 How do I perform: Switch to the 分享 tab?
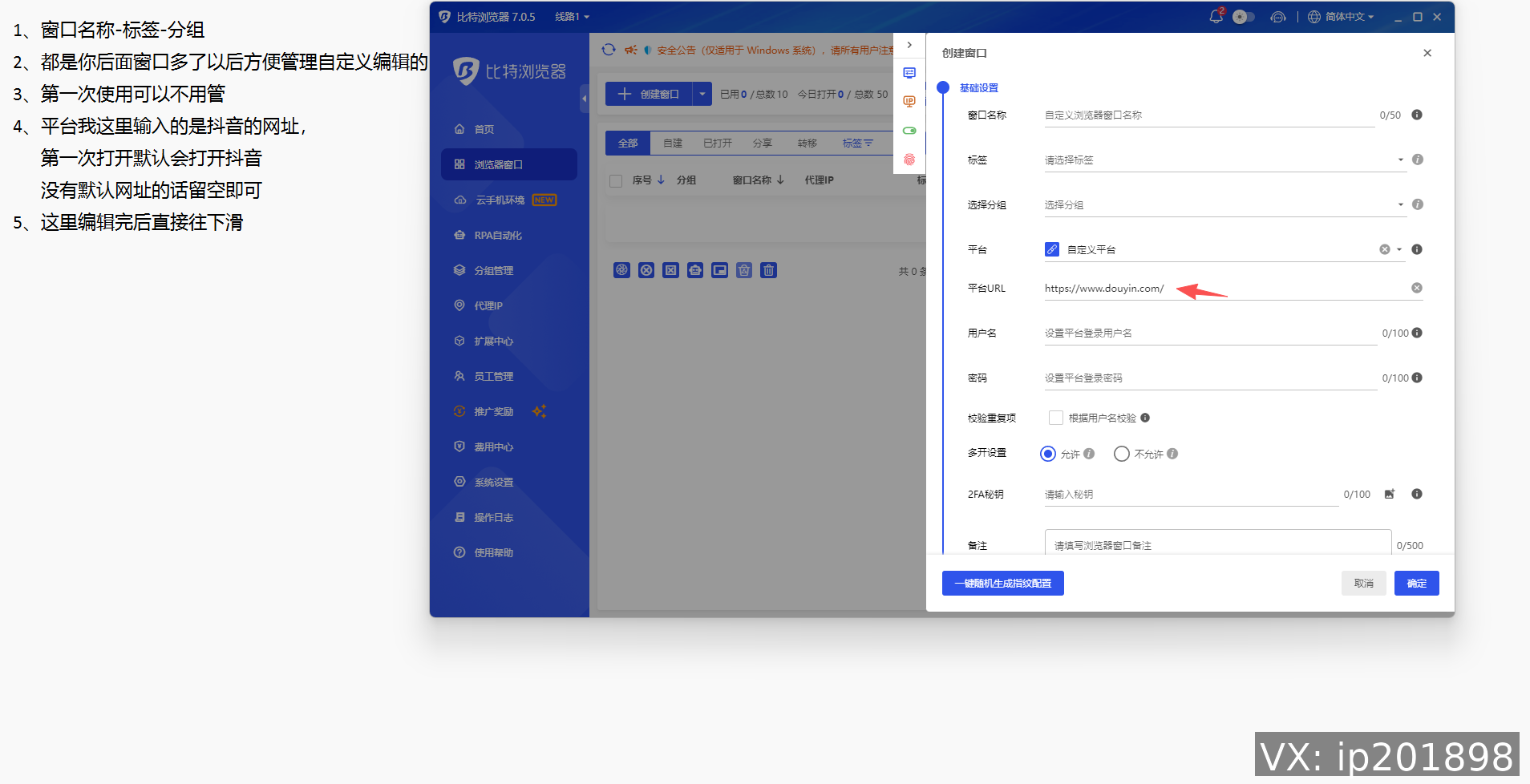click(763, 143)
